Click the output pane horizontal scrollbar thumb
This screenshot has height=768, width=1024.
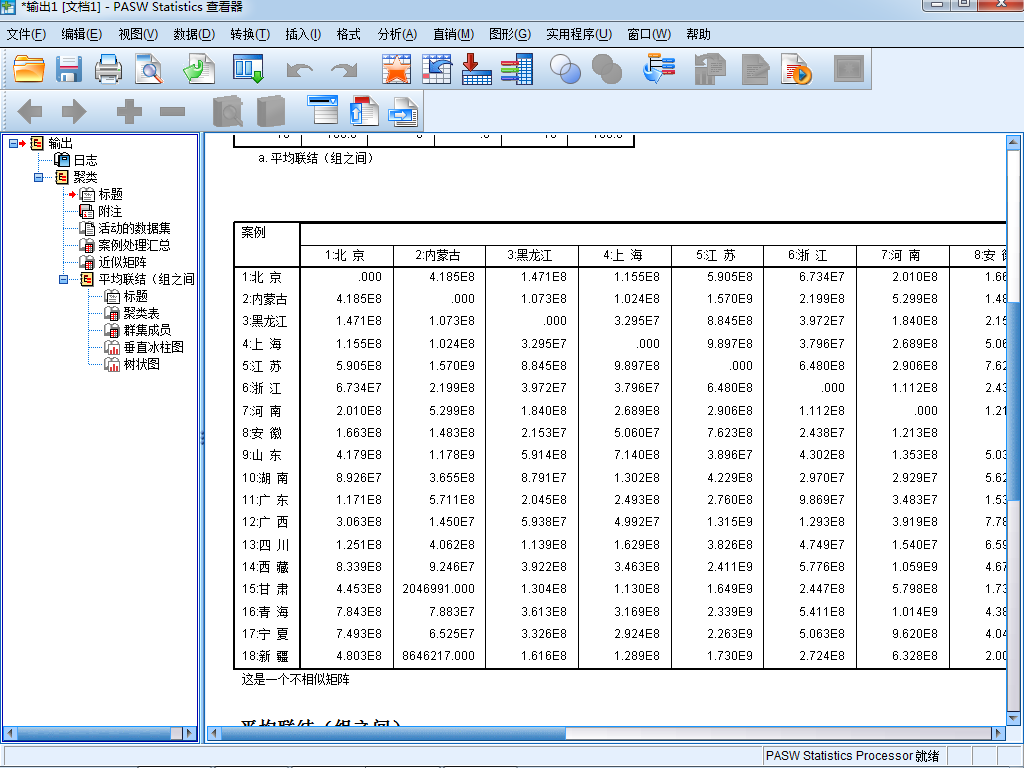pos(394,733)
